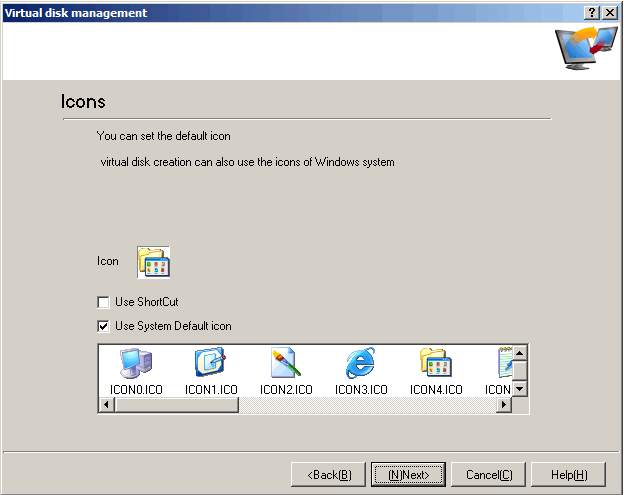Screen dimensions: 624x495
Task: Cancel the virtual disk wizard
Action: [489, 474]
